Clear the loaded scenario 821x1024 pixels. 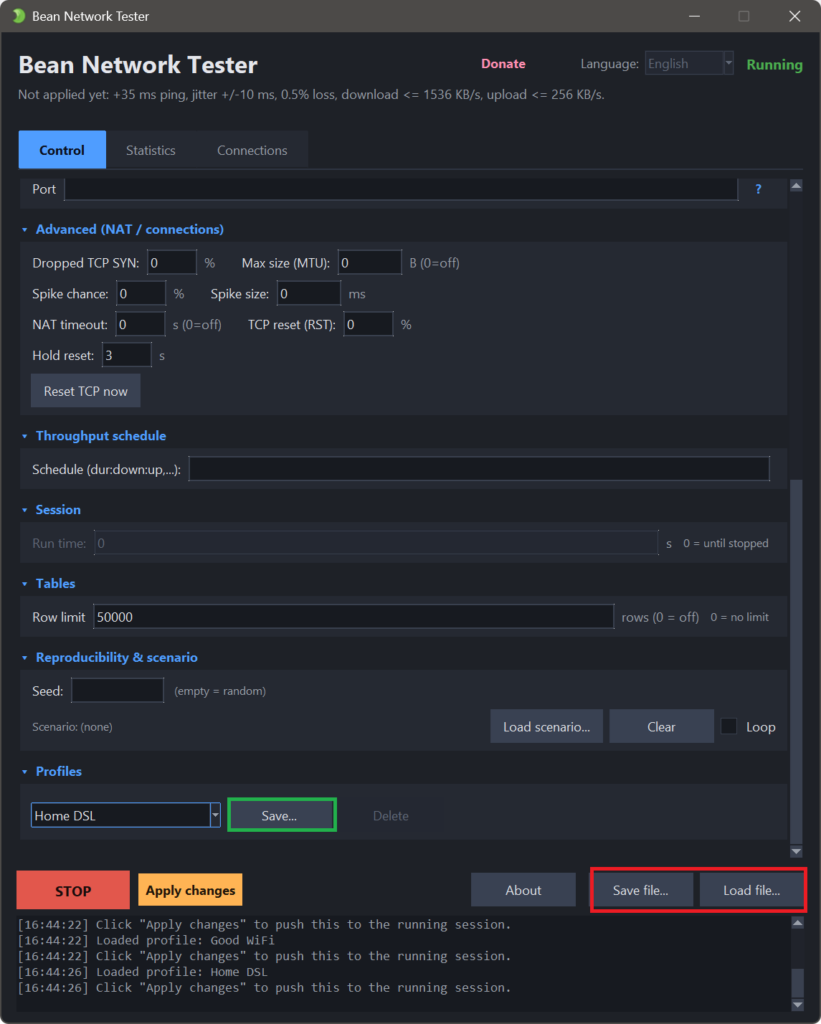pos(661,727)
